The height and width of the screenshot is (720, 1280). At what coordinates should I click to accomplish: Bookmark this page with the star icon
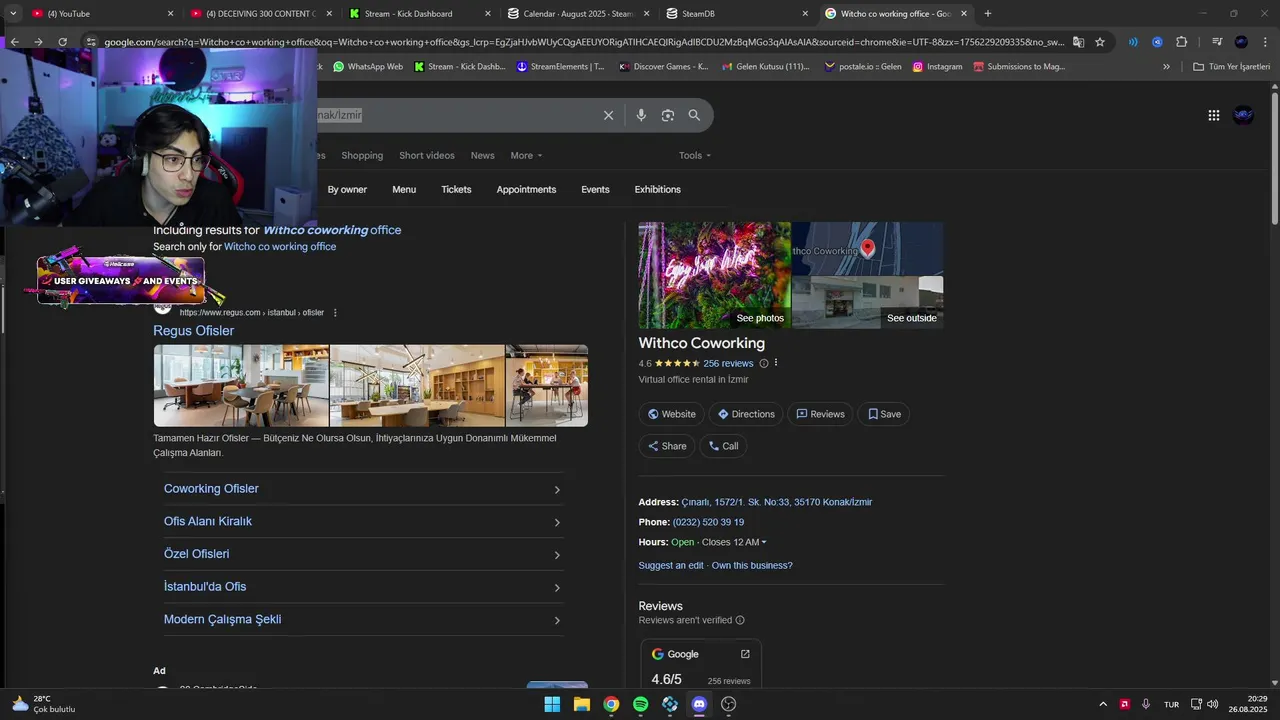1100,42
